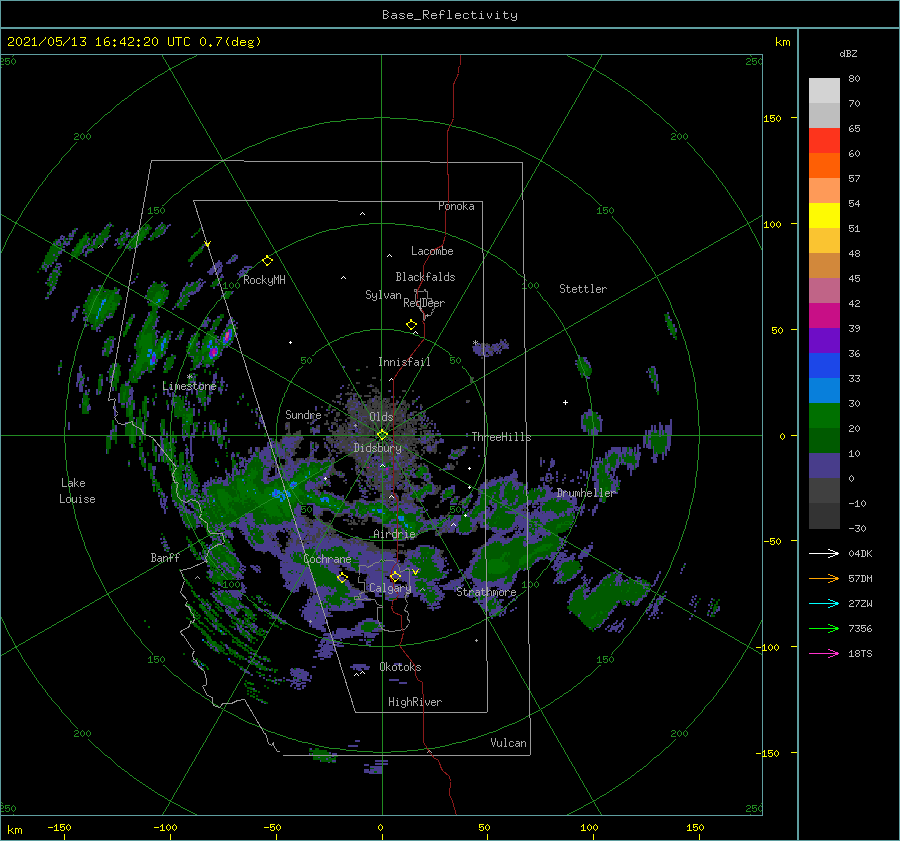
Task: Click the ThreeHills label
Action: pos(502,437)
